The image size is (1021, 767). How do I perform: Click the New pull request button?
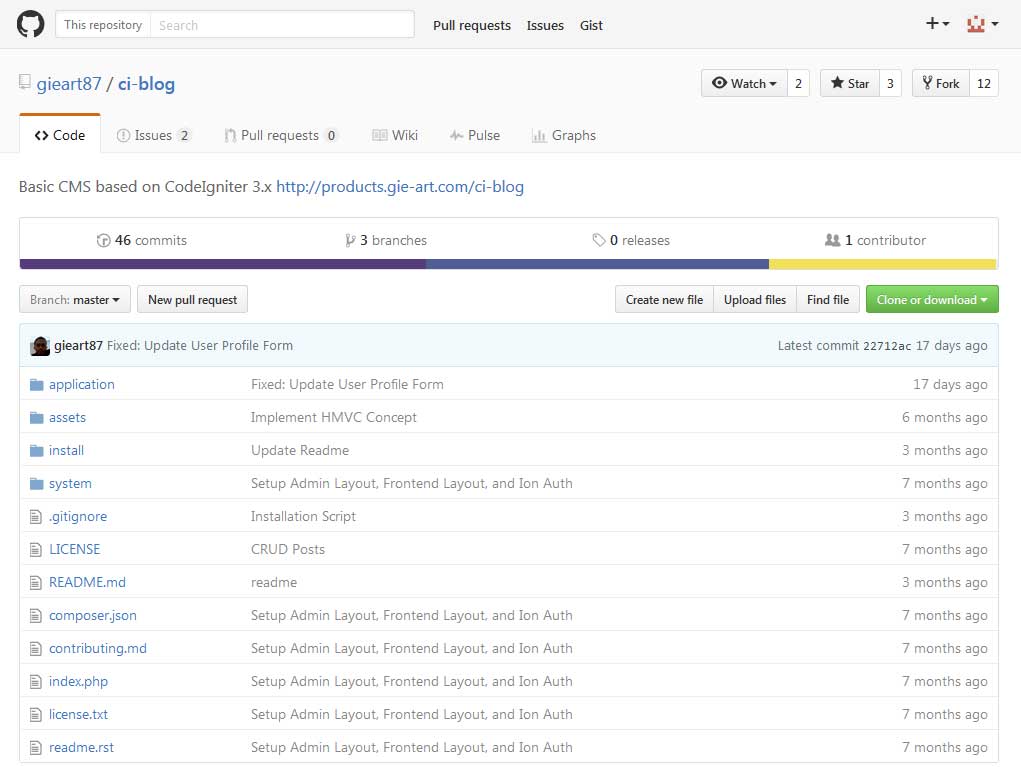coord(192,300)
